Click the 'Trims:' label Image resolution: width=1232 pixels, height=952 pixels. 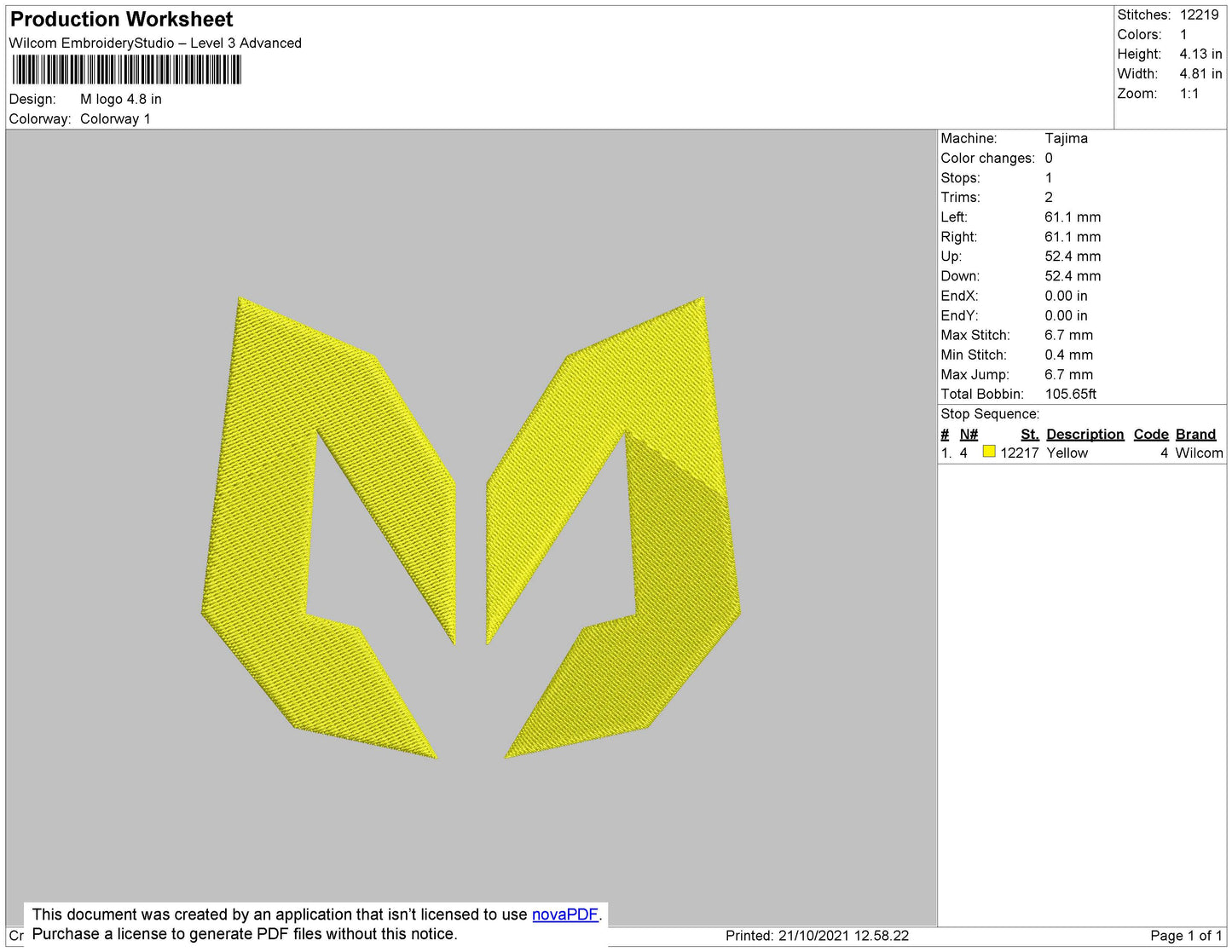tap(960, 197)
